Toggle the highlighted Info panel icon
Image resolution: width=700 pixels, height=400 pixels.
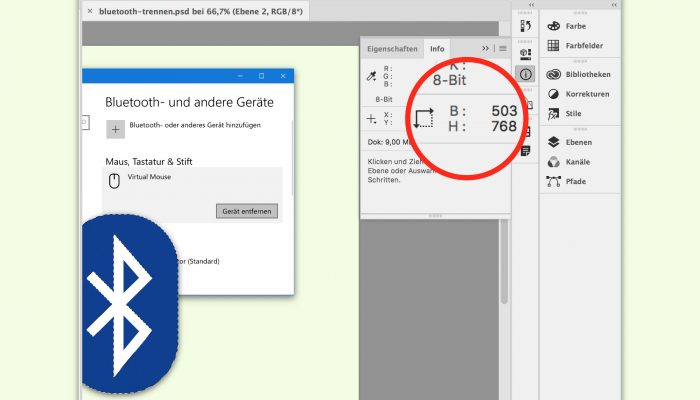click(525, 74)
